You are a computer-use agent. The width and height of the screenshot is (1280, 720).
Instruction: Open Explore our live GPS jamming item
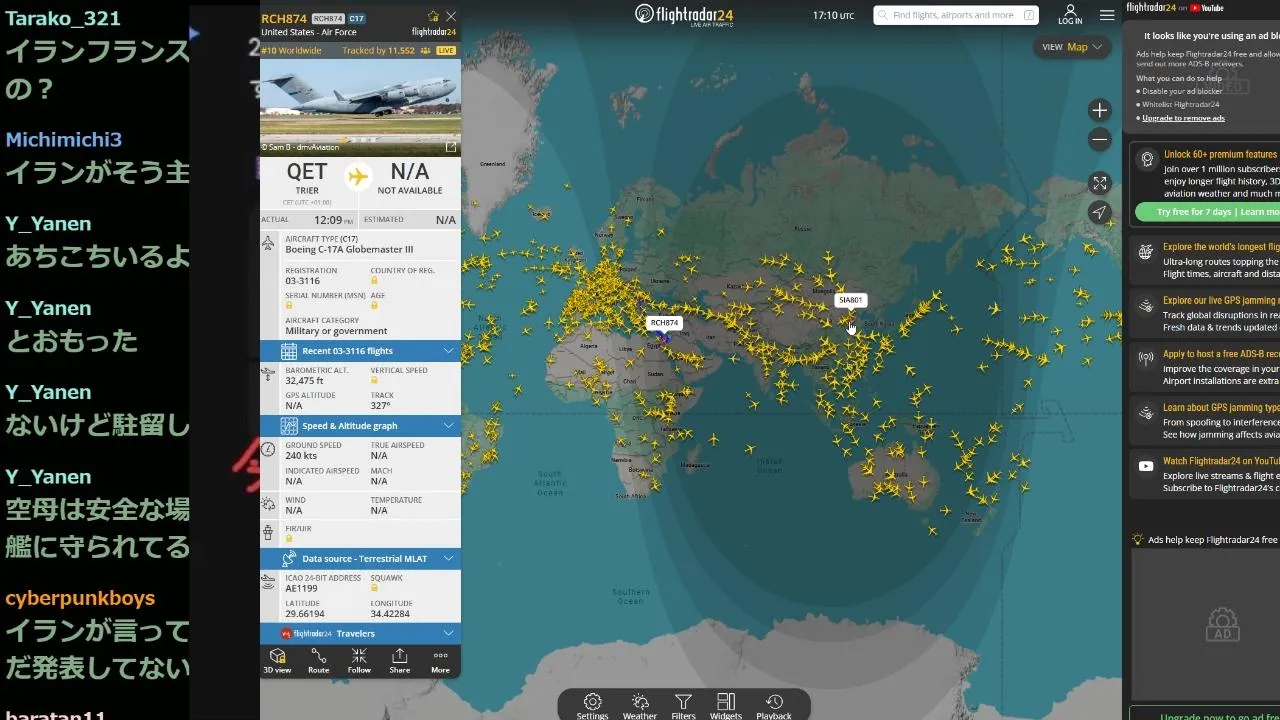click(1205, 314)
